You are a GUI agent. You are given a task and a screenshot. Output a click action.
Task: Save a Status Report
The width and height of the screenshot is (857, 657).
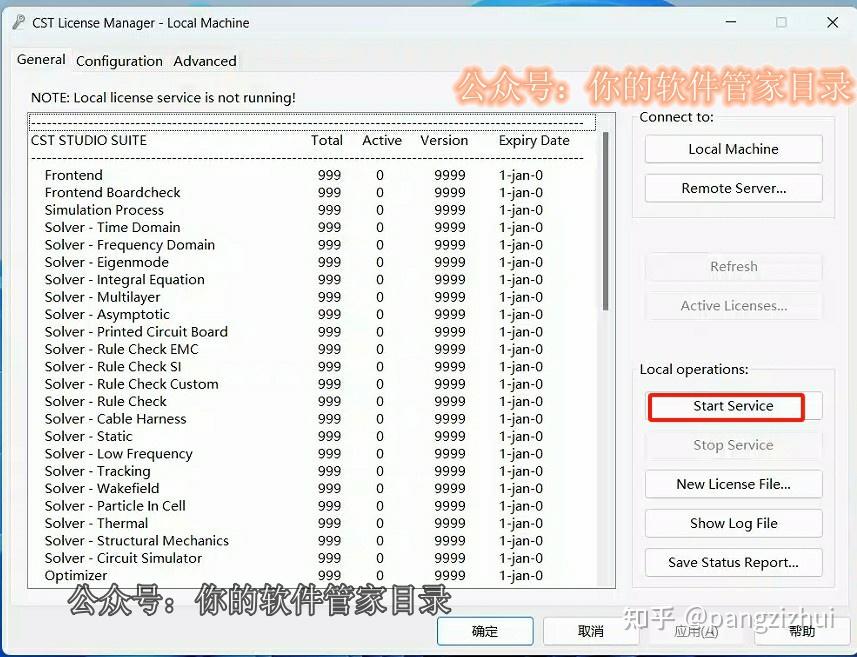[x=733, y=562]
